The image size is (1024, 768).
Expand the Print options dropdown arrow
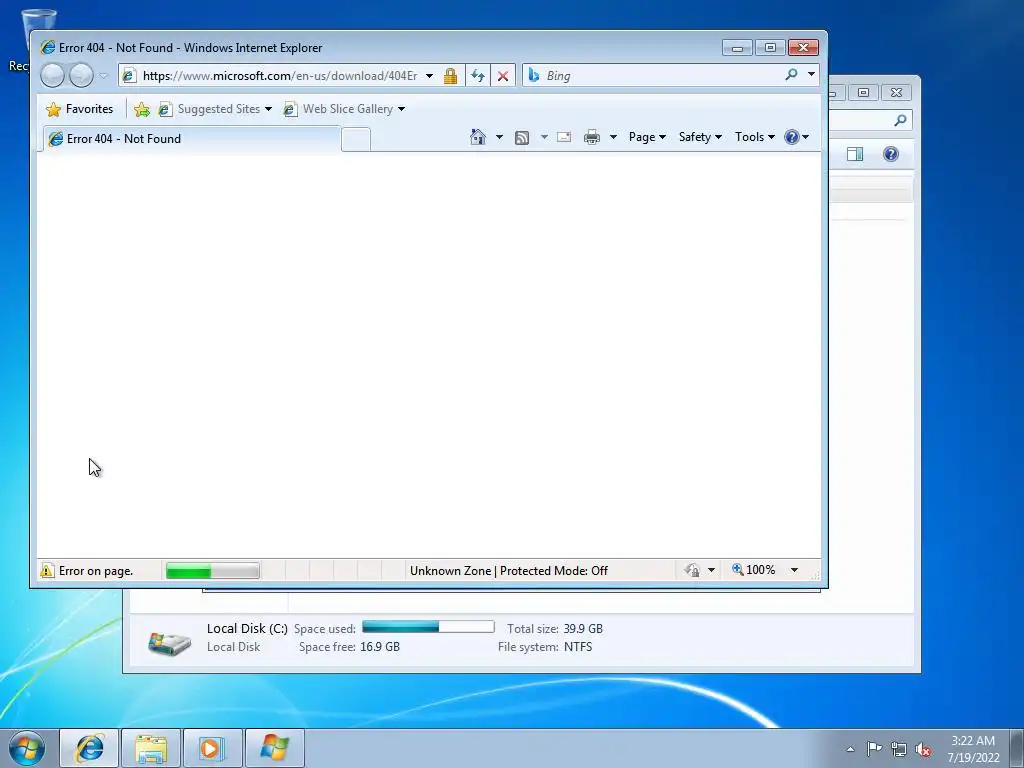tap(613, 137)
